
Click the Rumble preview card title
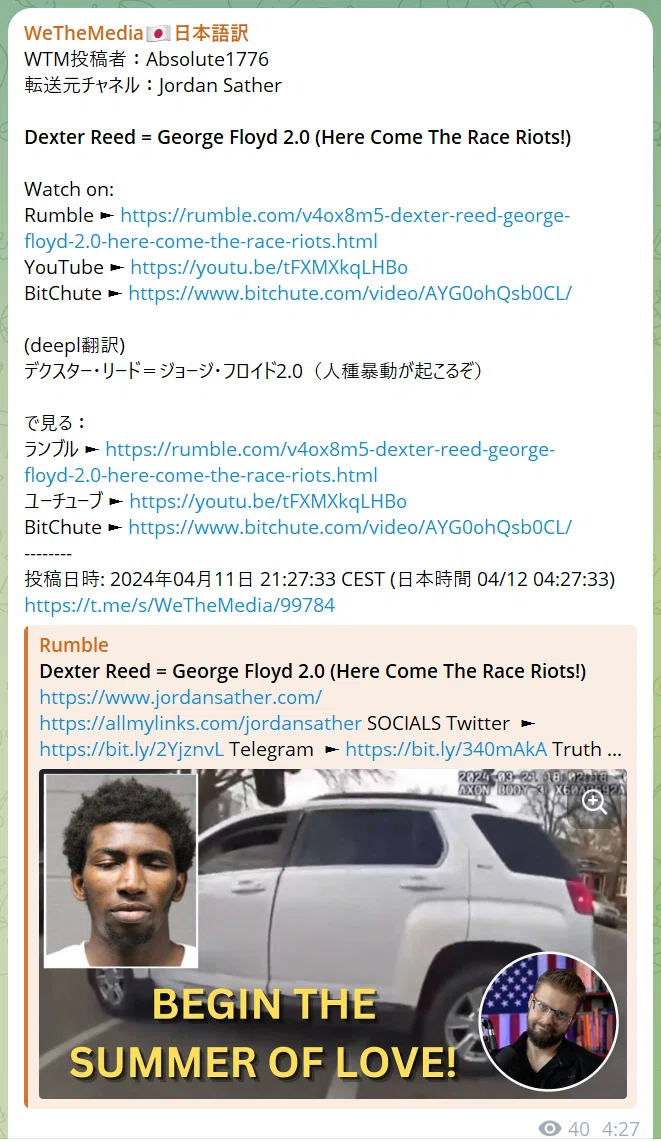(x=74, y=645)
